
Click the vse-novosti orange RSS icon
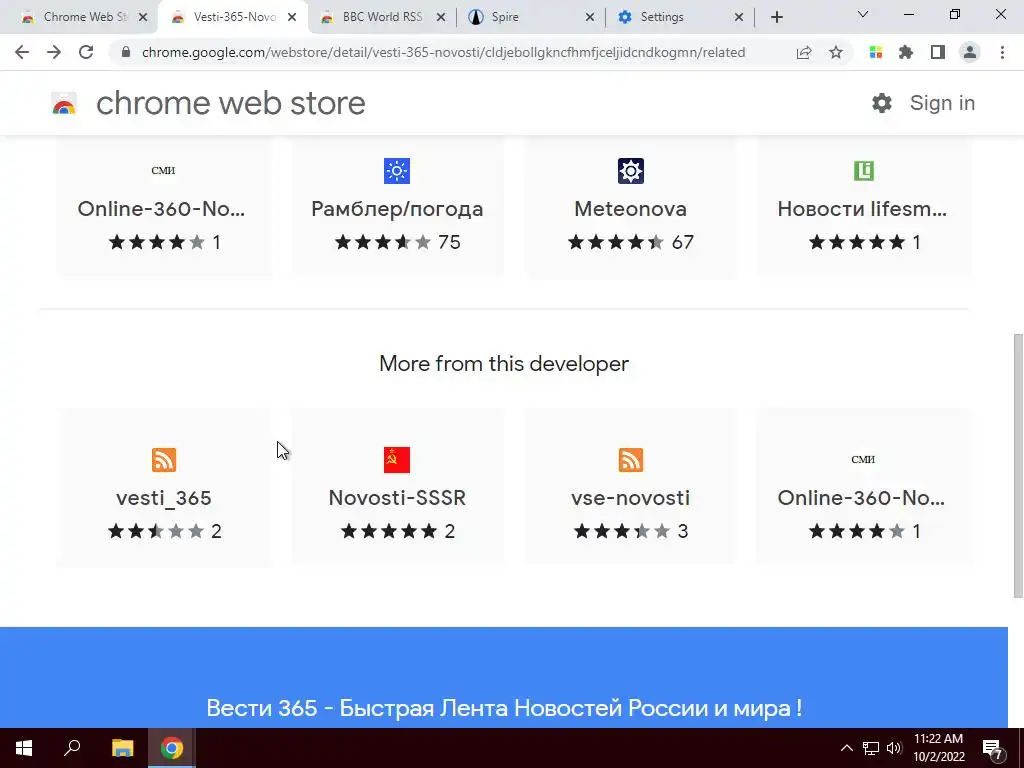tap(630, 460)
